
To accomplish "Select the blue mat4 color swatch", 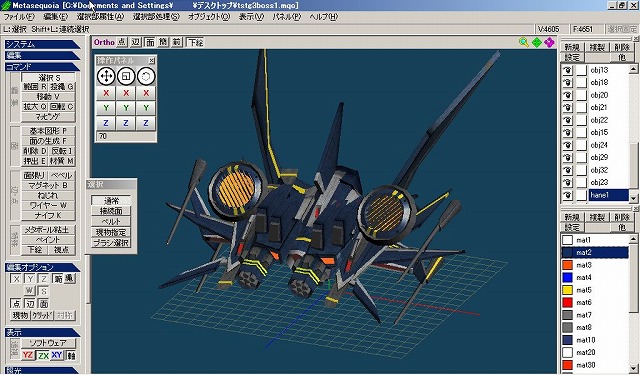I will 567,277.
